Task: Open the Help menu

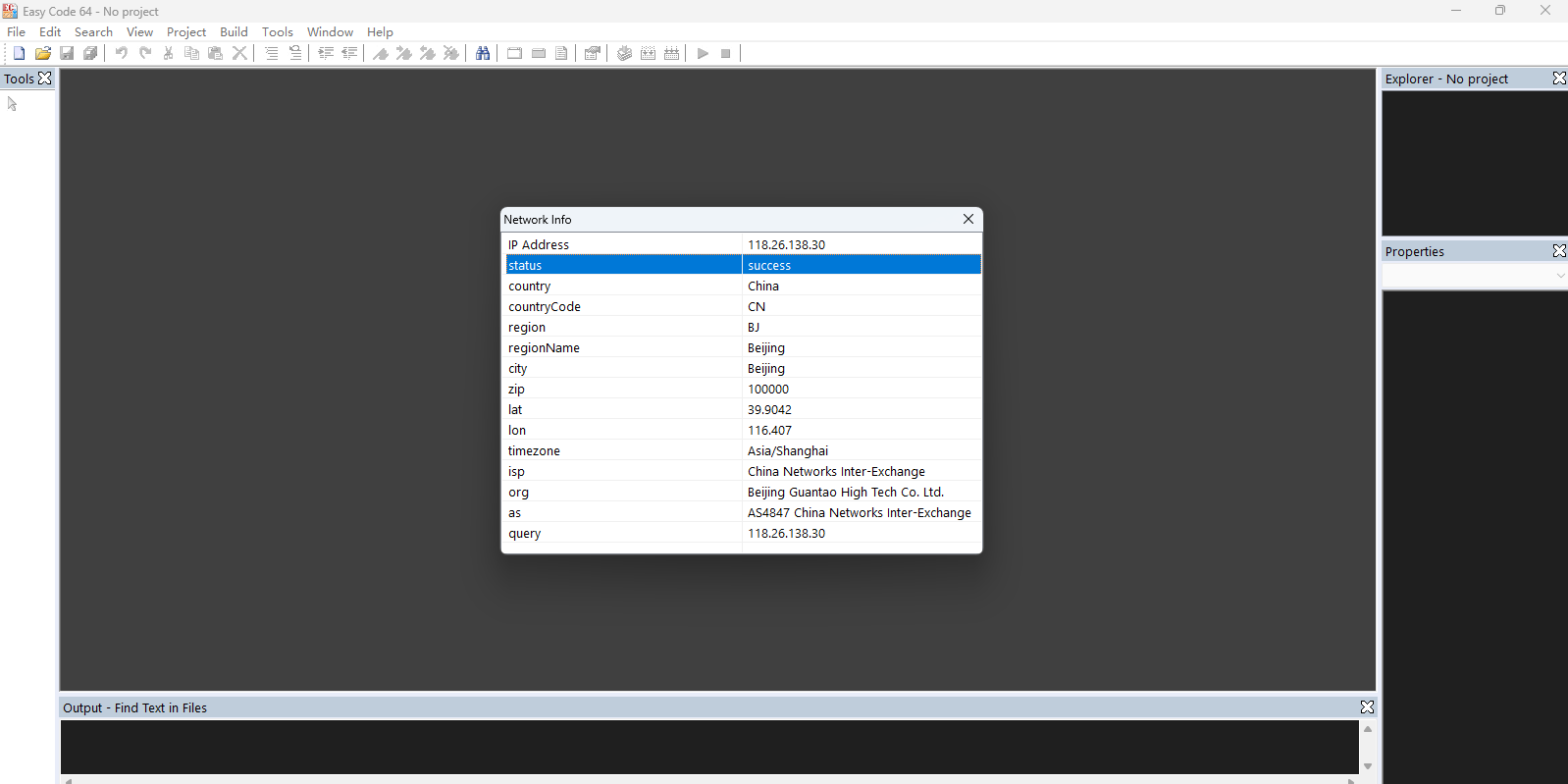Action: [380, 32]
